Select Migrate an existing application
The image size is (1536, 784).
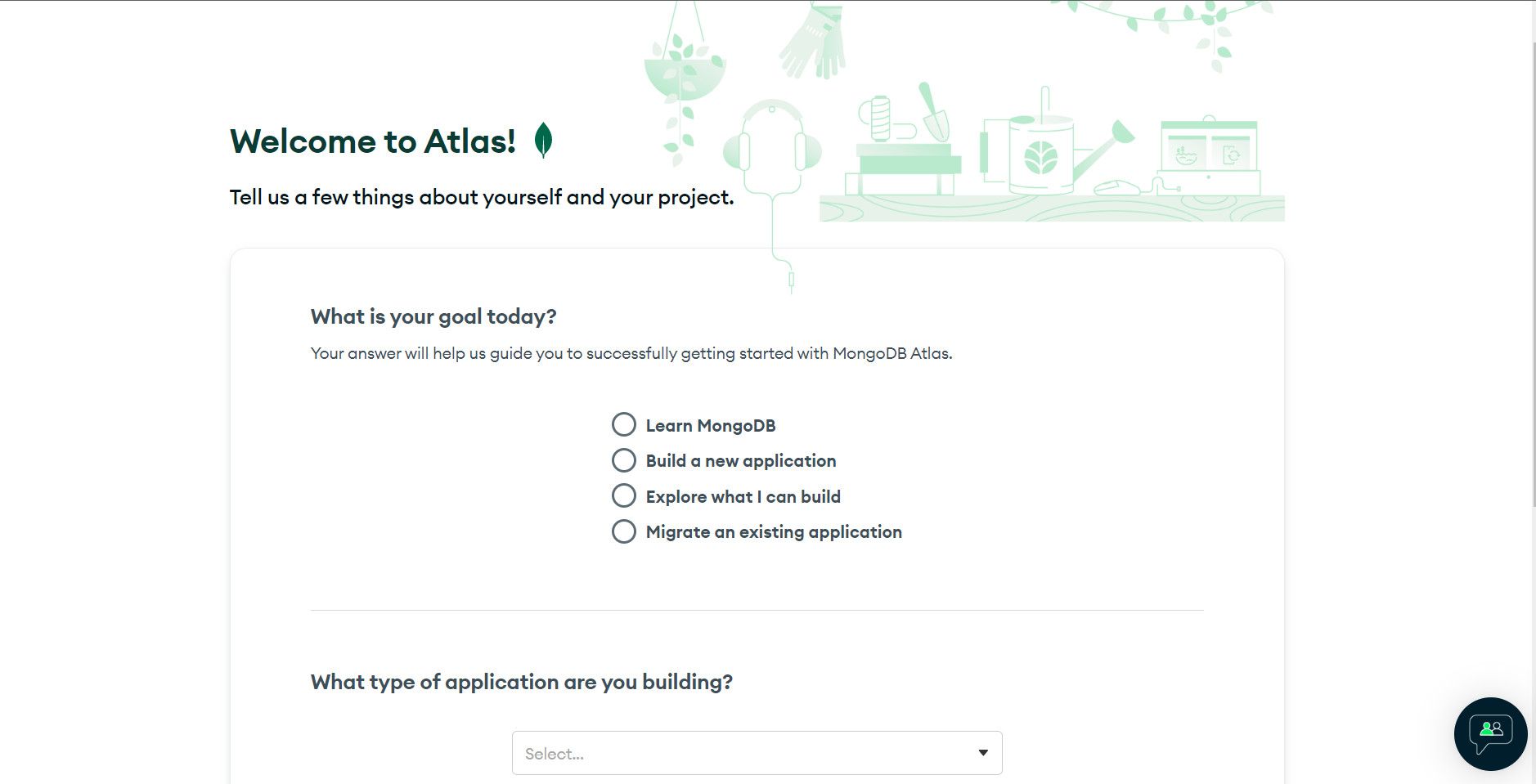coord(624,532)
